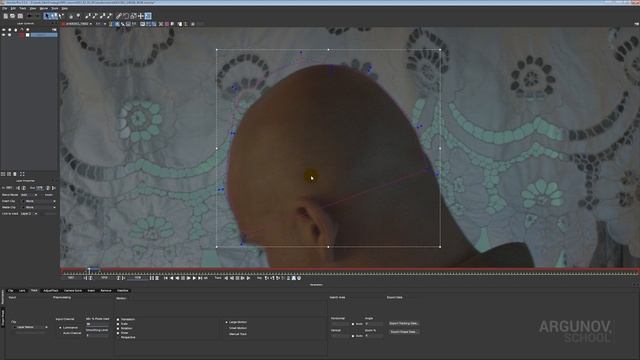Select the Luminance input channel option

click(60, 328)
